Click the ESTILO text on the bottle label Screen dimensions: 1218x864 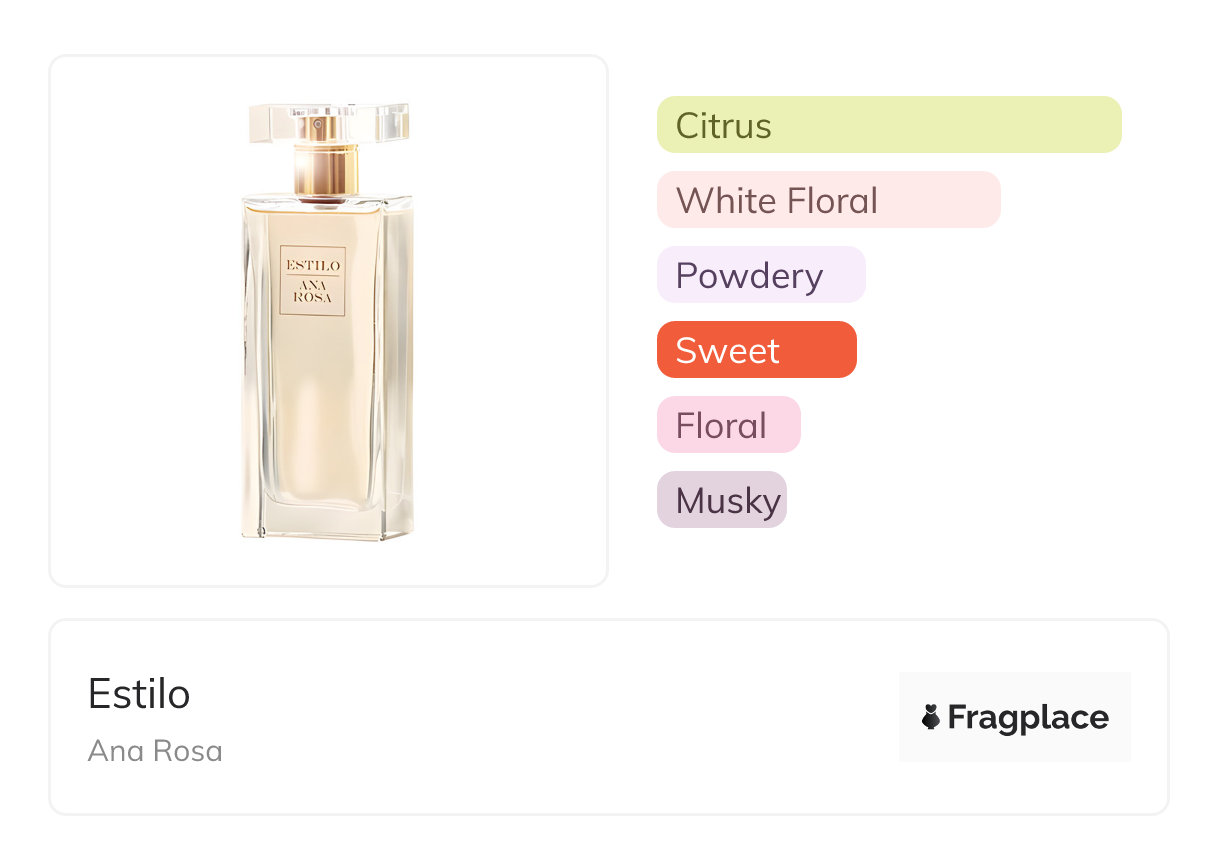click(x=313, y=265)
